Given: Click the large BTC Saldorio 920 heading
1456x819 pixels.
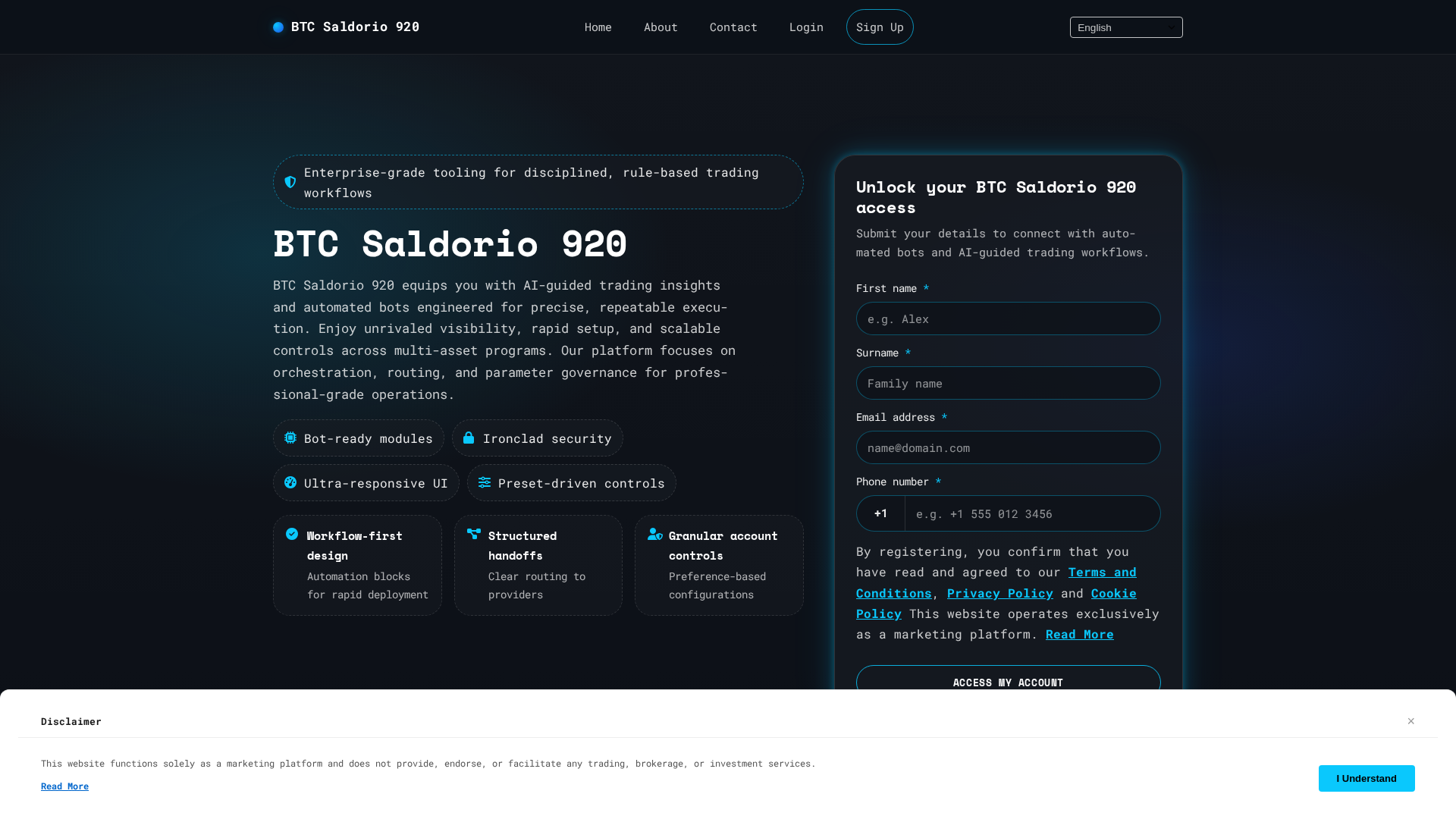Looking at the screenshot, I should [450, 243].
